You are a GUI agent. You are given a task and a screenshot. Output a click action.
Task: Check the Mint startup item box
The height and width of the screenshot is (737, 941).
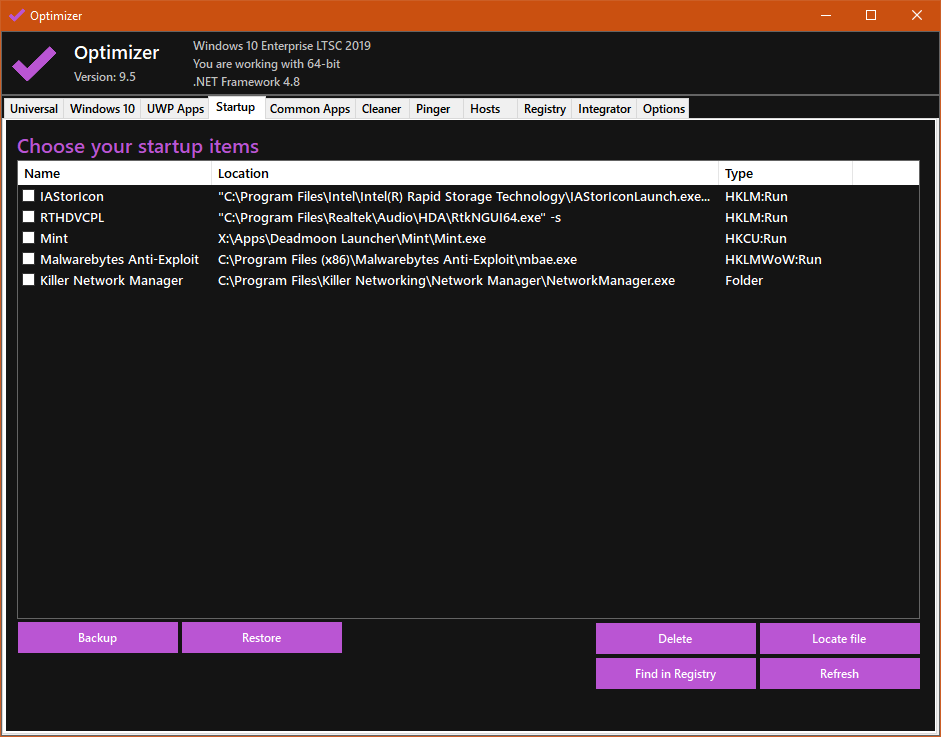click(29, 239)
